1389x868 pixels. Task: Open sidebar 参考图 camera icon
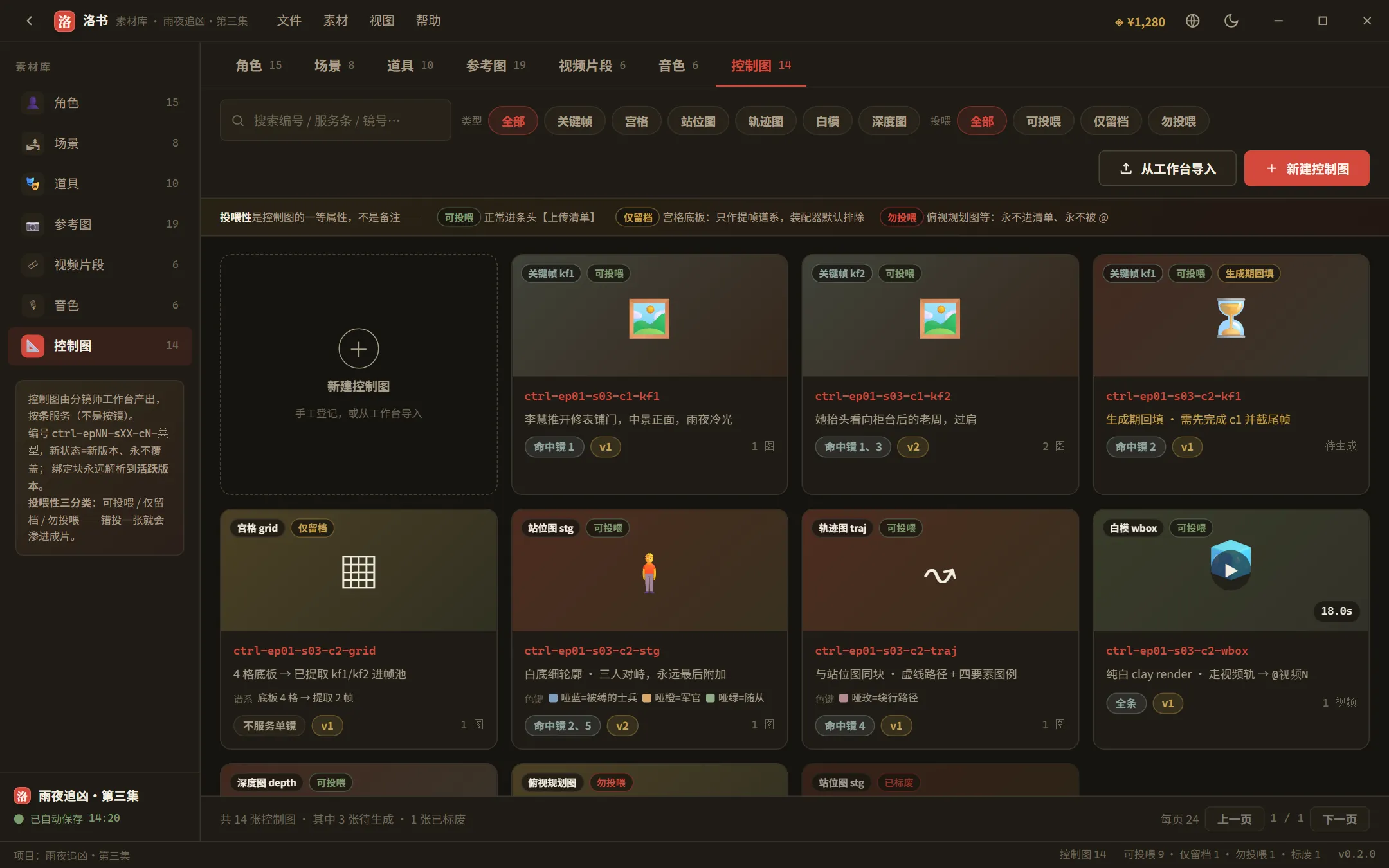[x=33, y=224]
